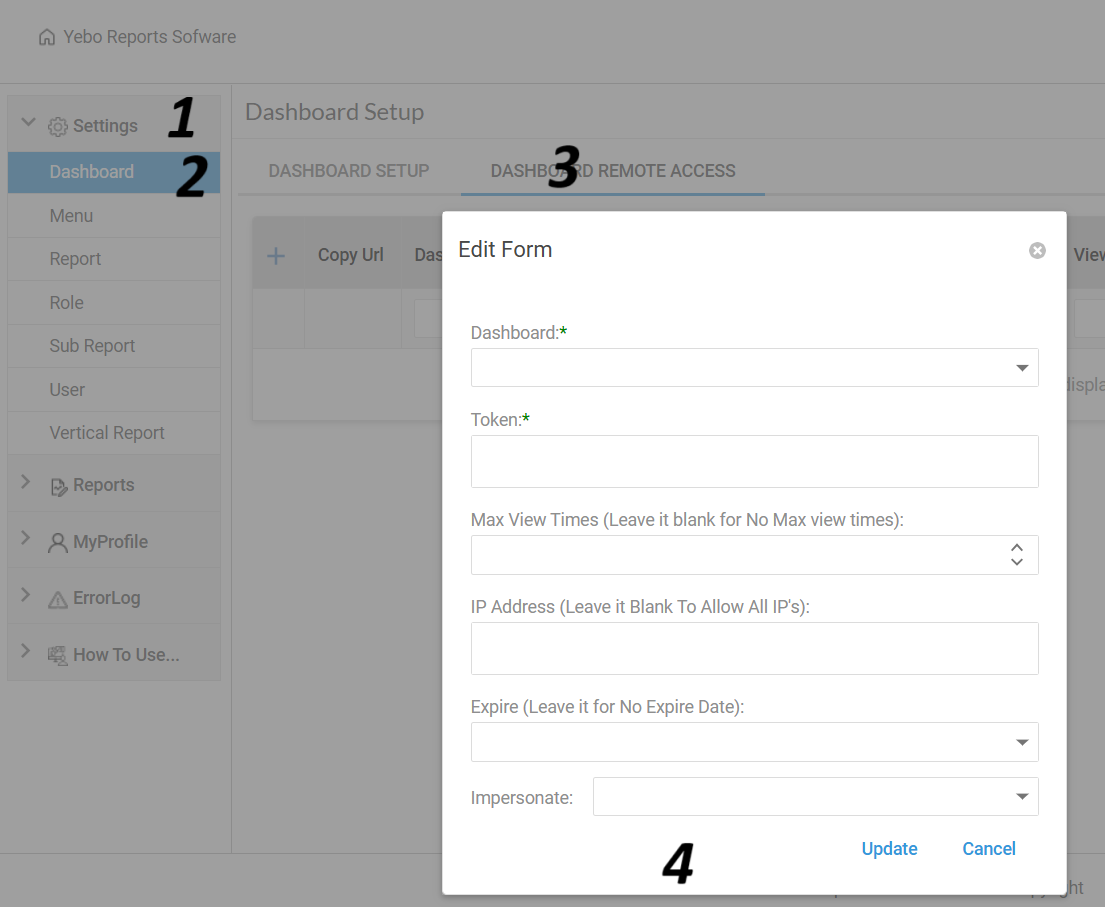Click the Token input field

[755, 462]
